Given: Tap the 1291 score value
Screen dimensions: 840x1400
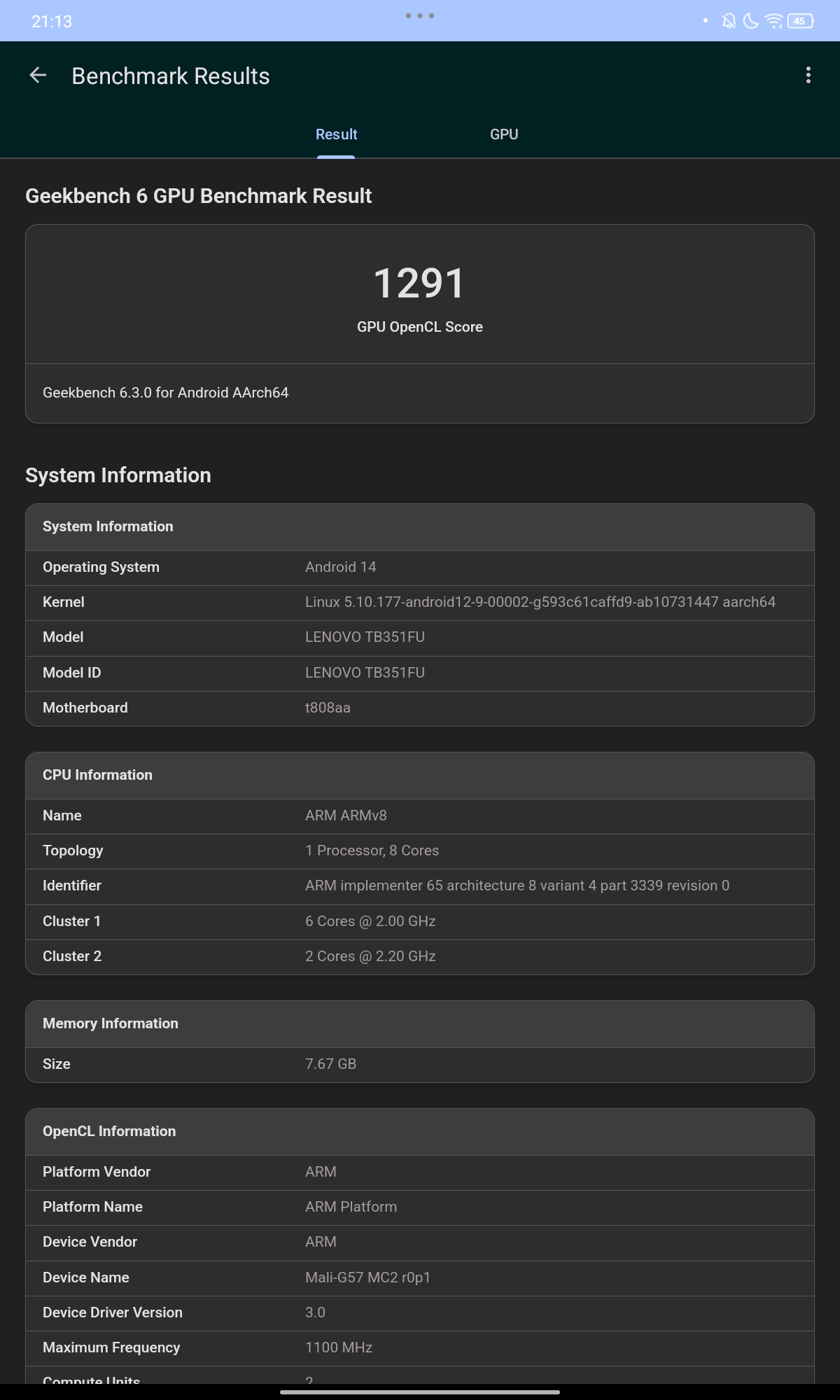Looking at the screenshot, I should 420,283.
